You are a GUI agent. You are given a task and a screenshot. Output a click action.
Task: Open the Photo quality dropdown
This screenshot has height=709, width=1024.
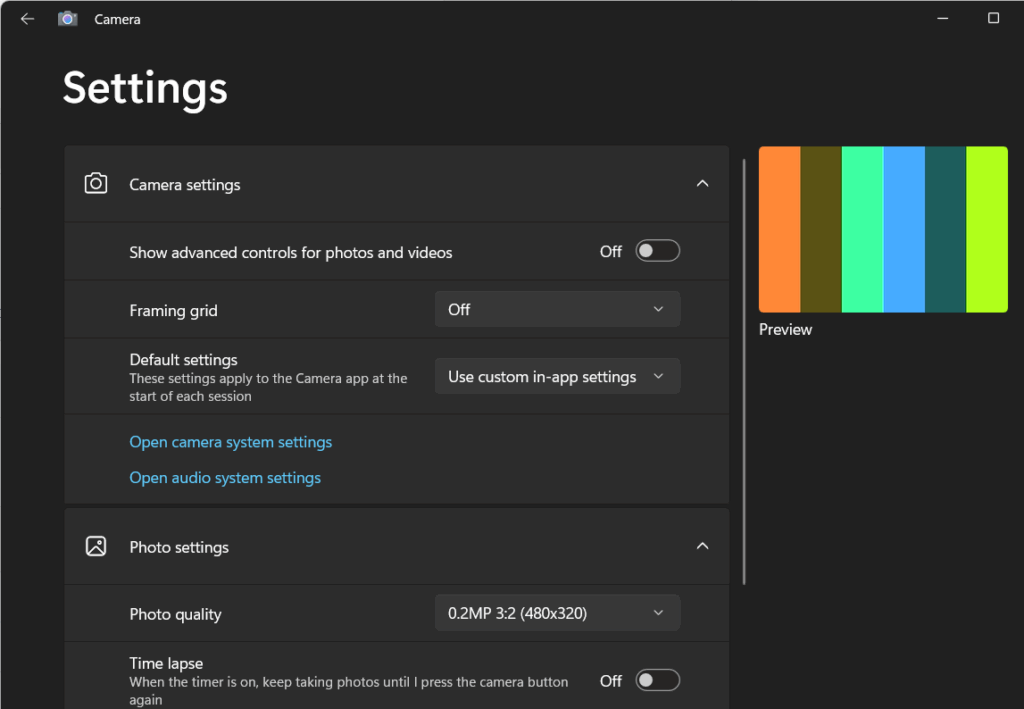557,613
